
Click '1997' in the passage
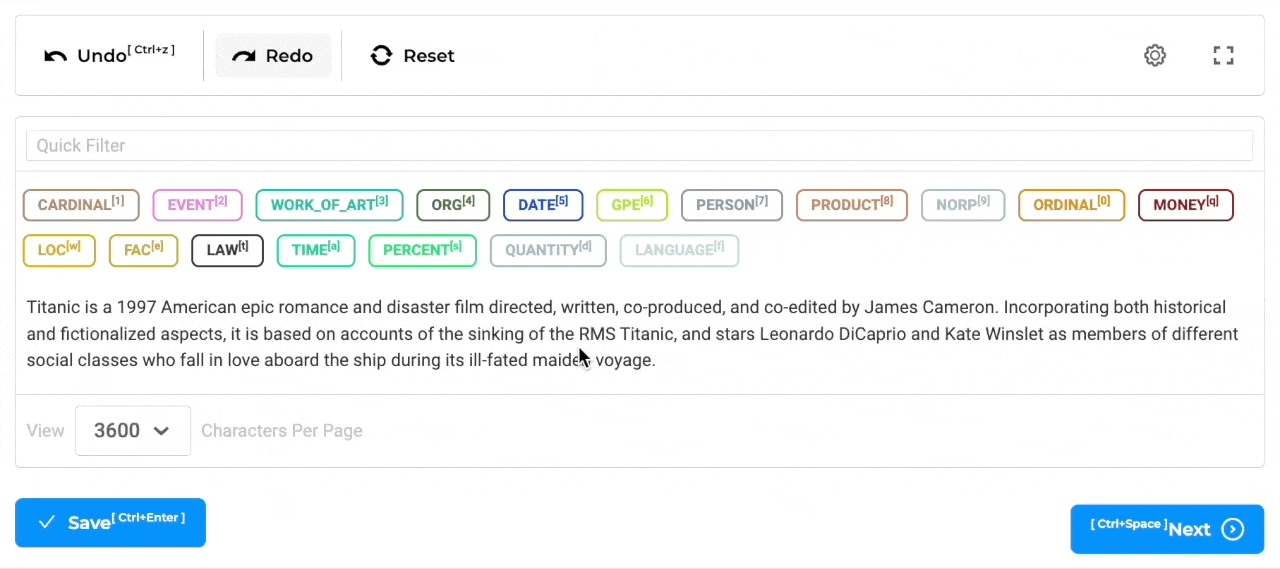pos(136,307)
